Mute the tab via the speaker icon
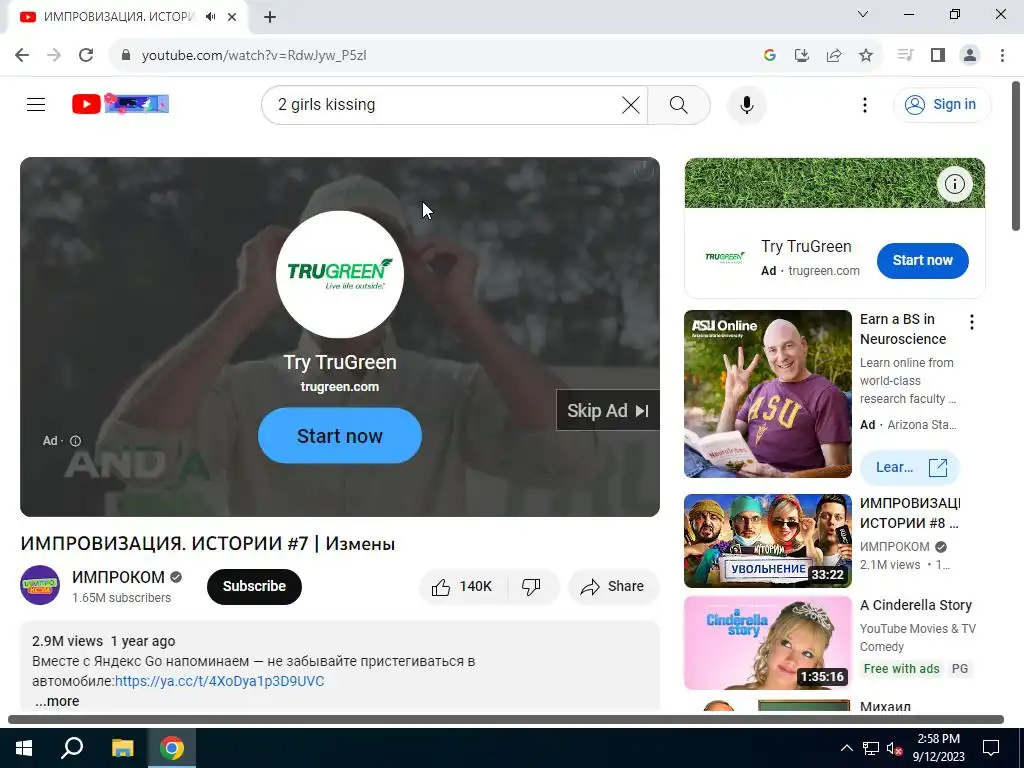Image resolution: width=1024 pixels, height=768 pixels. tap(210, 17)
